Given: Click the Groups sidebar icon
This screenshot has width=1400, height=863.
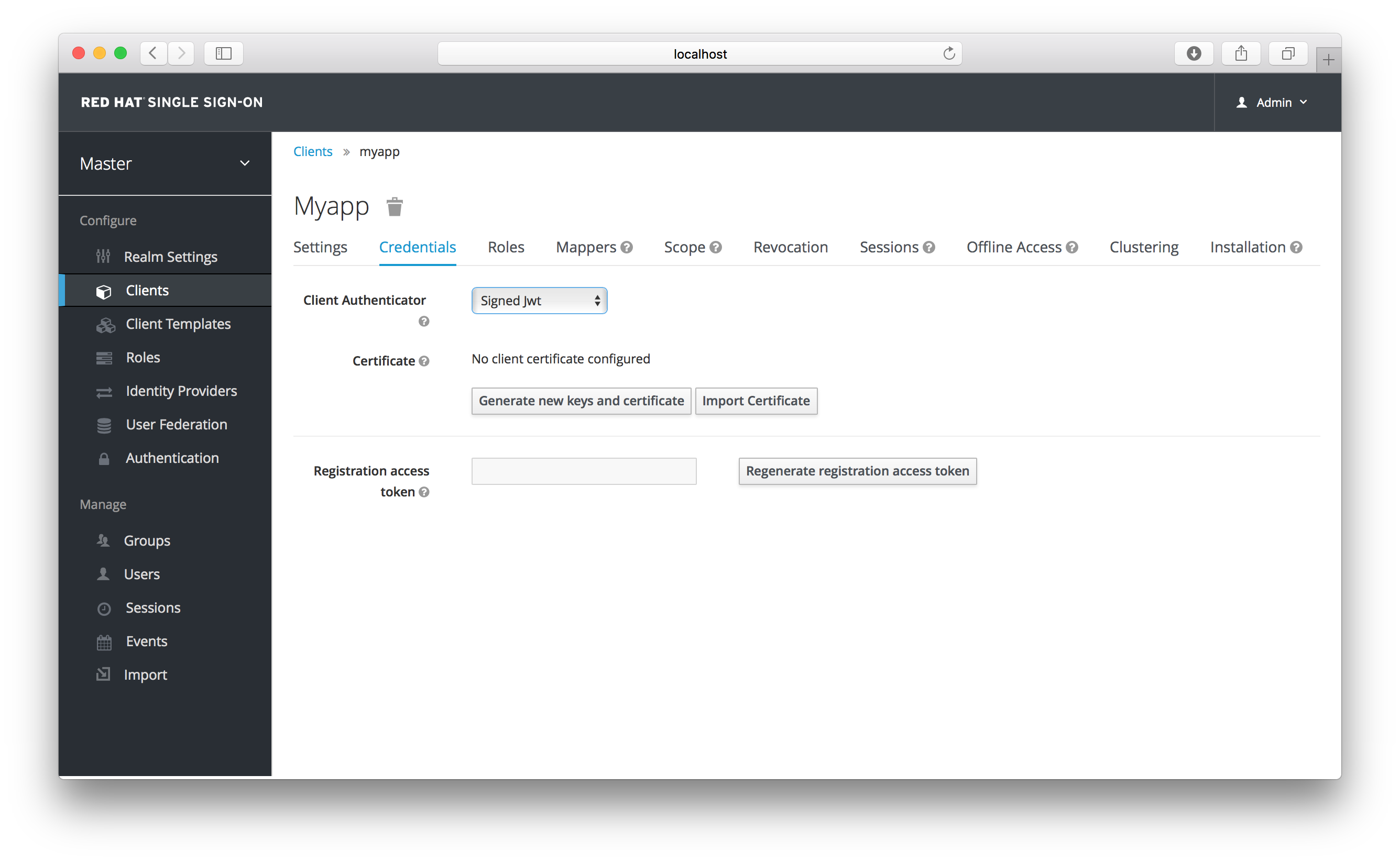Looking at the screenshot, I should 104,540.
